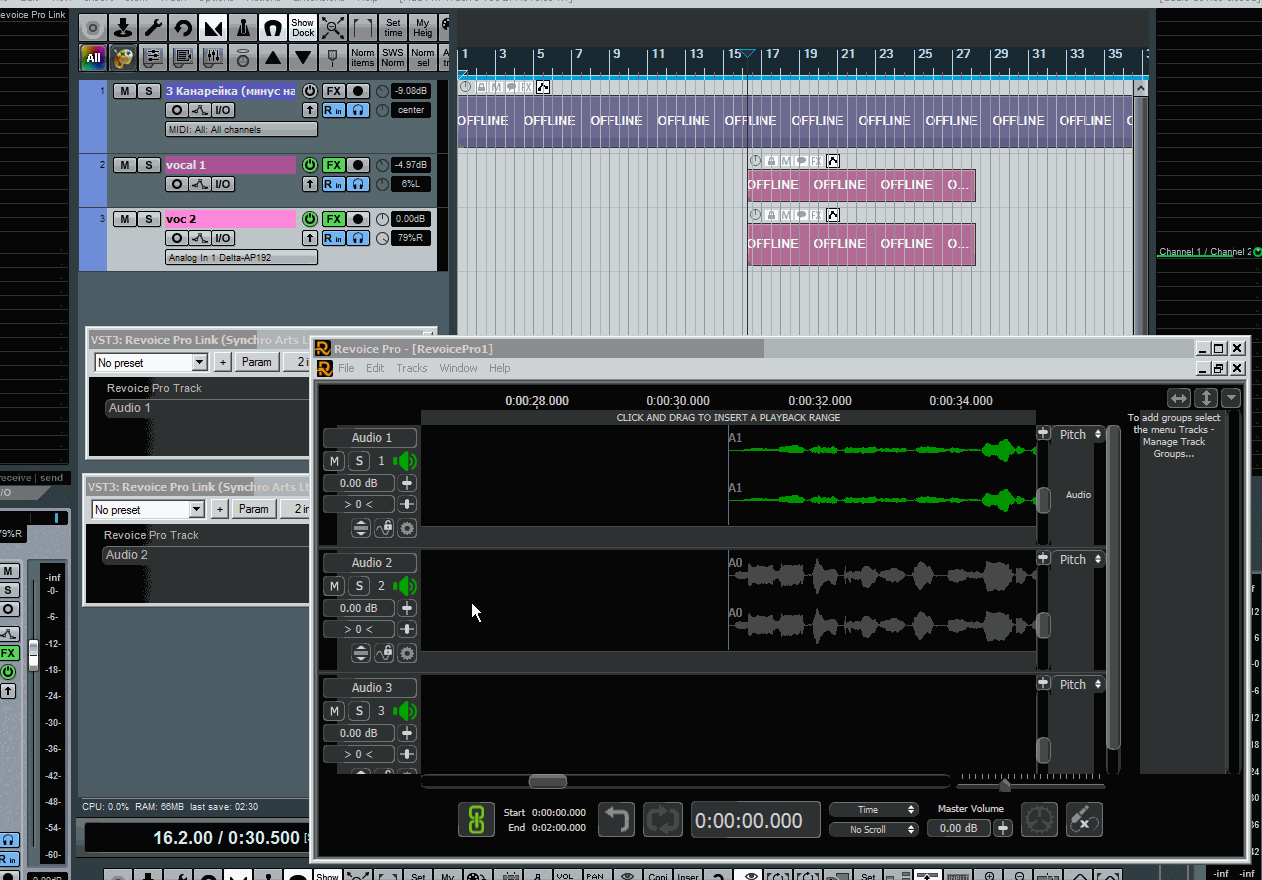1262x880 pixels.
Task: Toggle green link chain button in Revoice Pro
Action: 477,820
